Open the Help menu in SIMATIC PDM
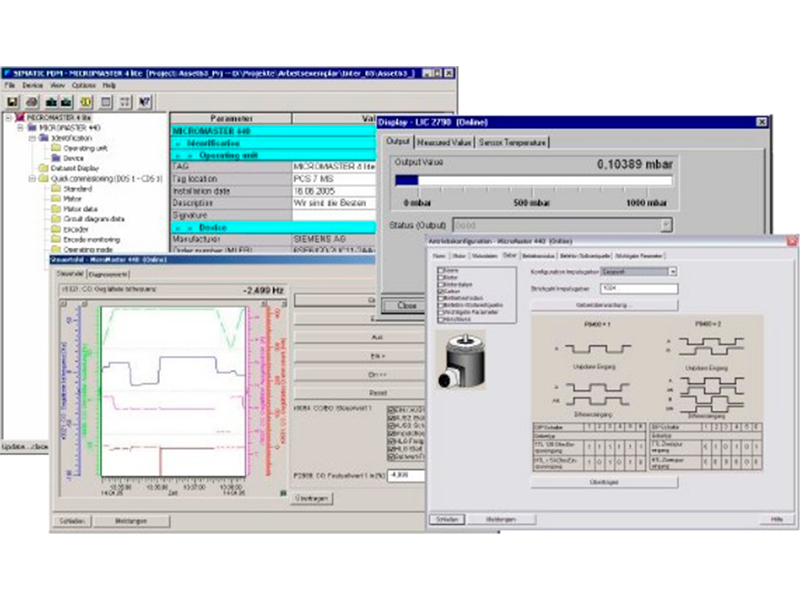This screenshot has width=800, height=600. [109, 85]
